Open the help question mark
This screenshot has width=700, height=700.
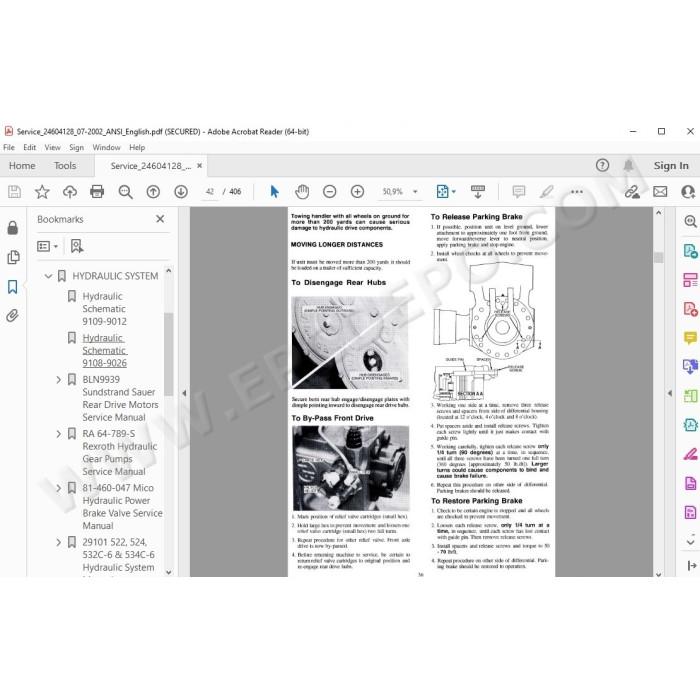(602, 166)
